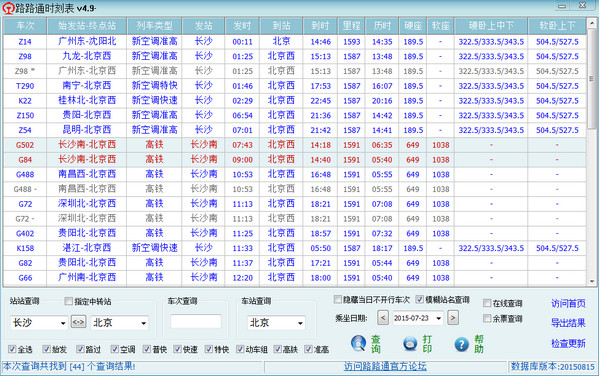Viewport: 599px width, 376px height.
Task: Click the 车次查询 input field
Action: 196,321
